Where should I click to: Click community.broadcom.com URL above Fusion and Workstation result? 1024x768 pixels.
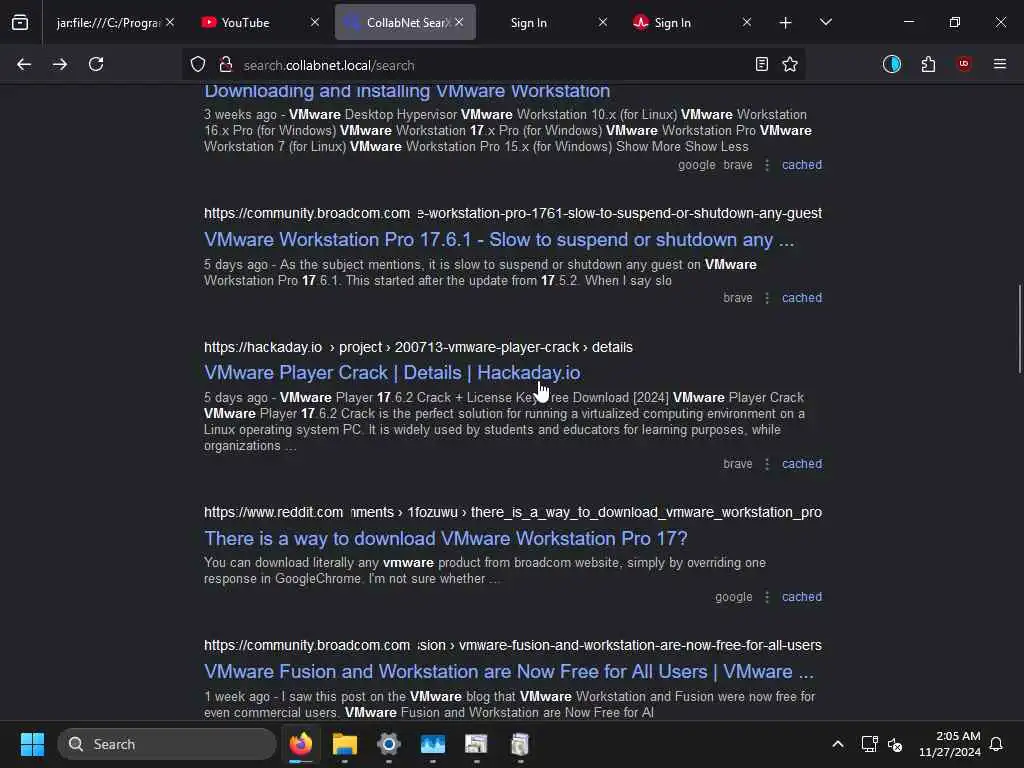pos(513,645)
